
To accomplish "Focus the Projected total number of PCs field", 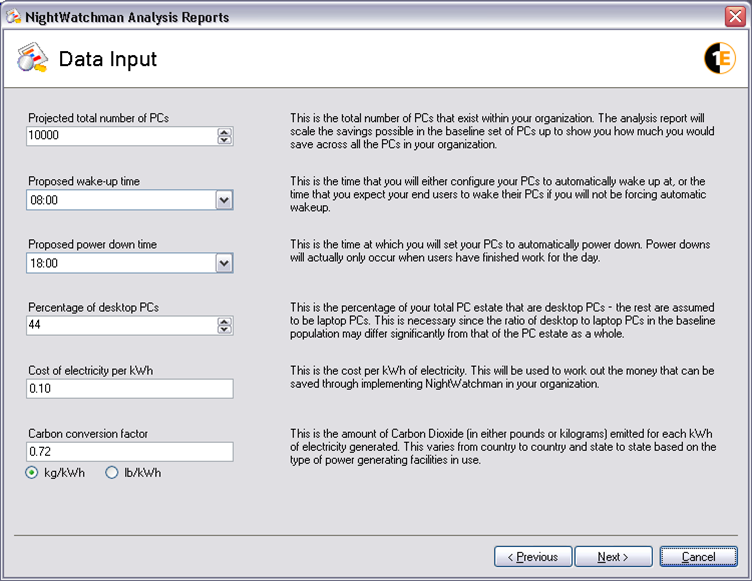I will [120, 136].
